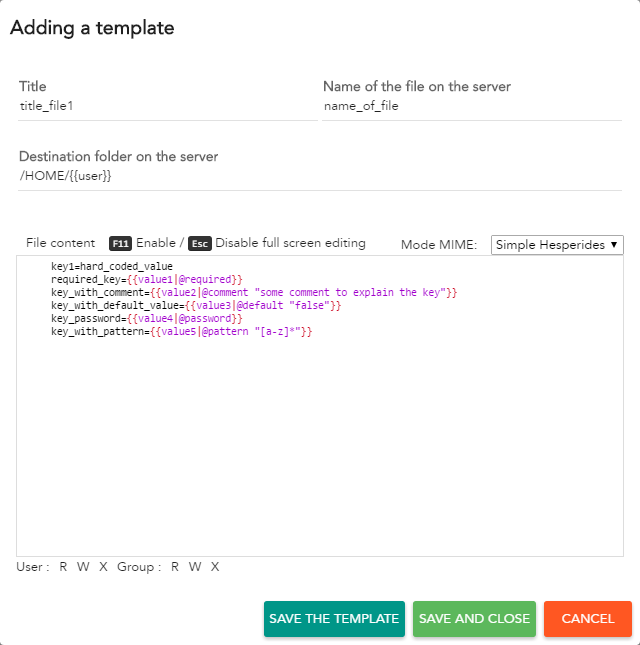
Task: Click empty area of file content editor
Action: click(320, 446)
